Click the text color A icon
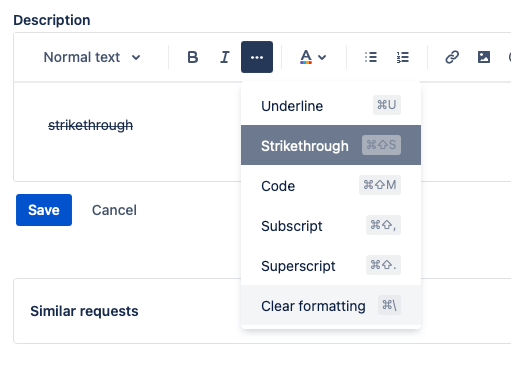The height and width of the screenshot is (365, 511). [x=306, y=57]
